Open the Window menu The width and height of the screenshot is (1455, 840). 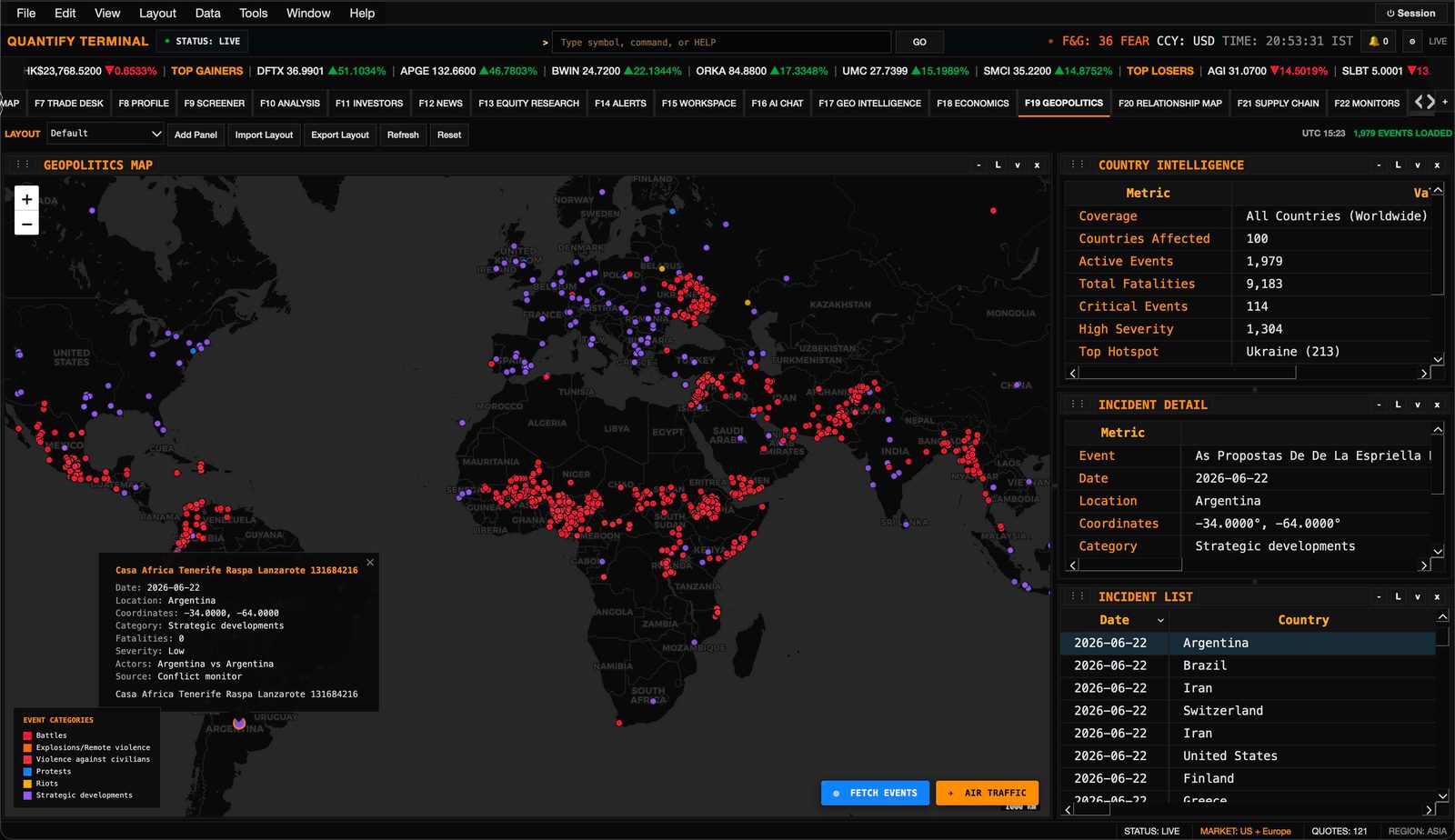pyautogui.click(x=308, y=13)
